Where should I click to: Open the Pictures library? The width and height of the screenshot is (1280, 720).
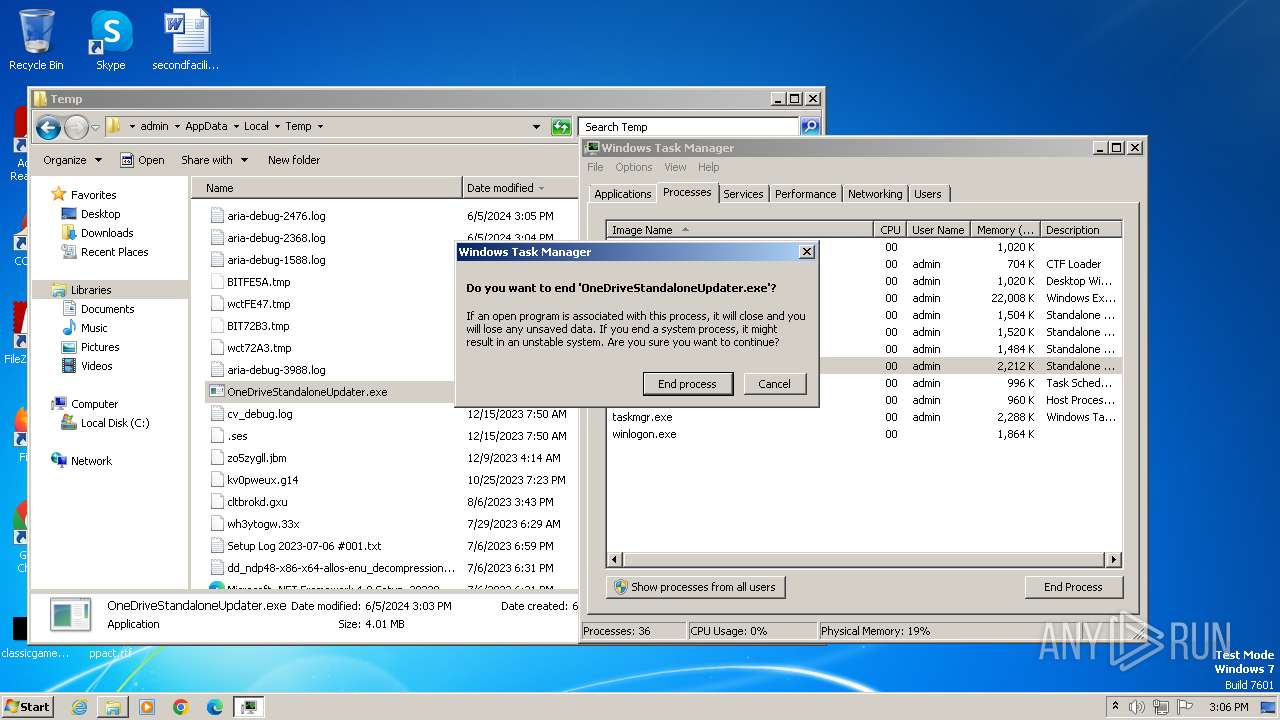pyautogui.click(x=100, y=347)
